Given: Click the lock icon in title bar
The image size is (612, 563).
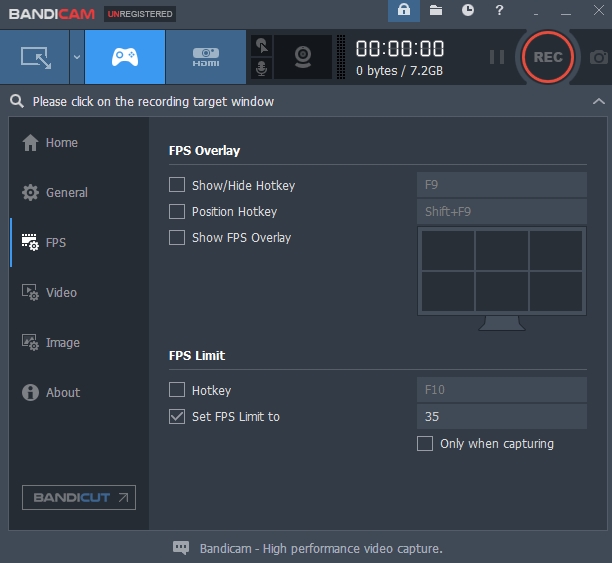Looking at the screenshot, I should coord(404,11).
